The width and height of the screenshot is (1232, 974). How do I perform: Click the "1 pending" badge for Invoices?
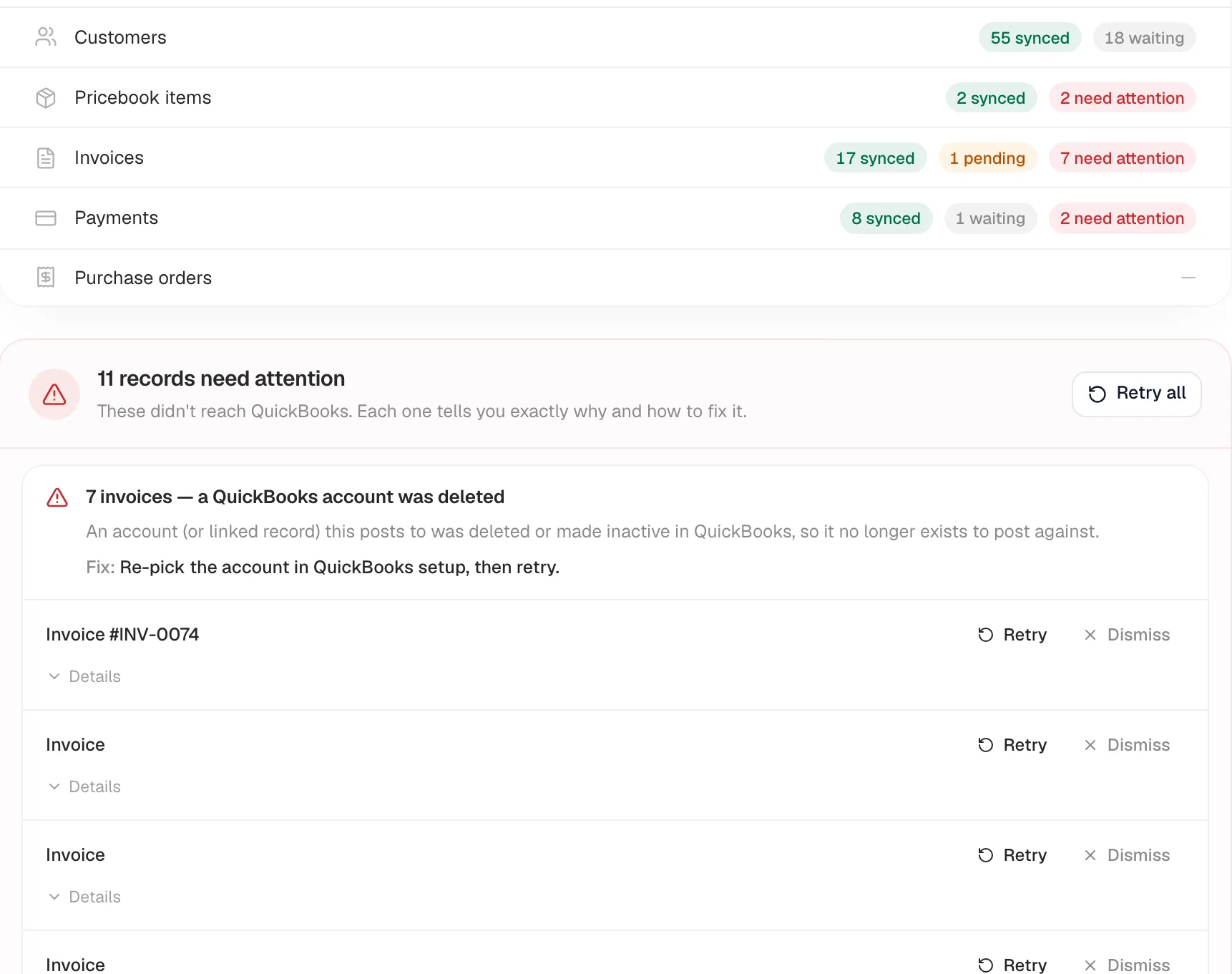(987, 158)
